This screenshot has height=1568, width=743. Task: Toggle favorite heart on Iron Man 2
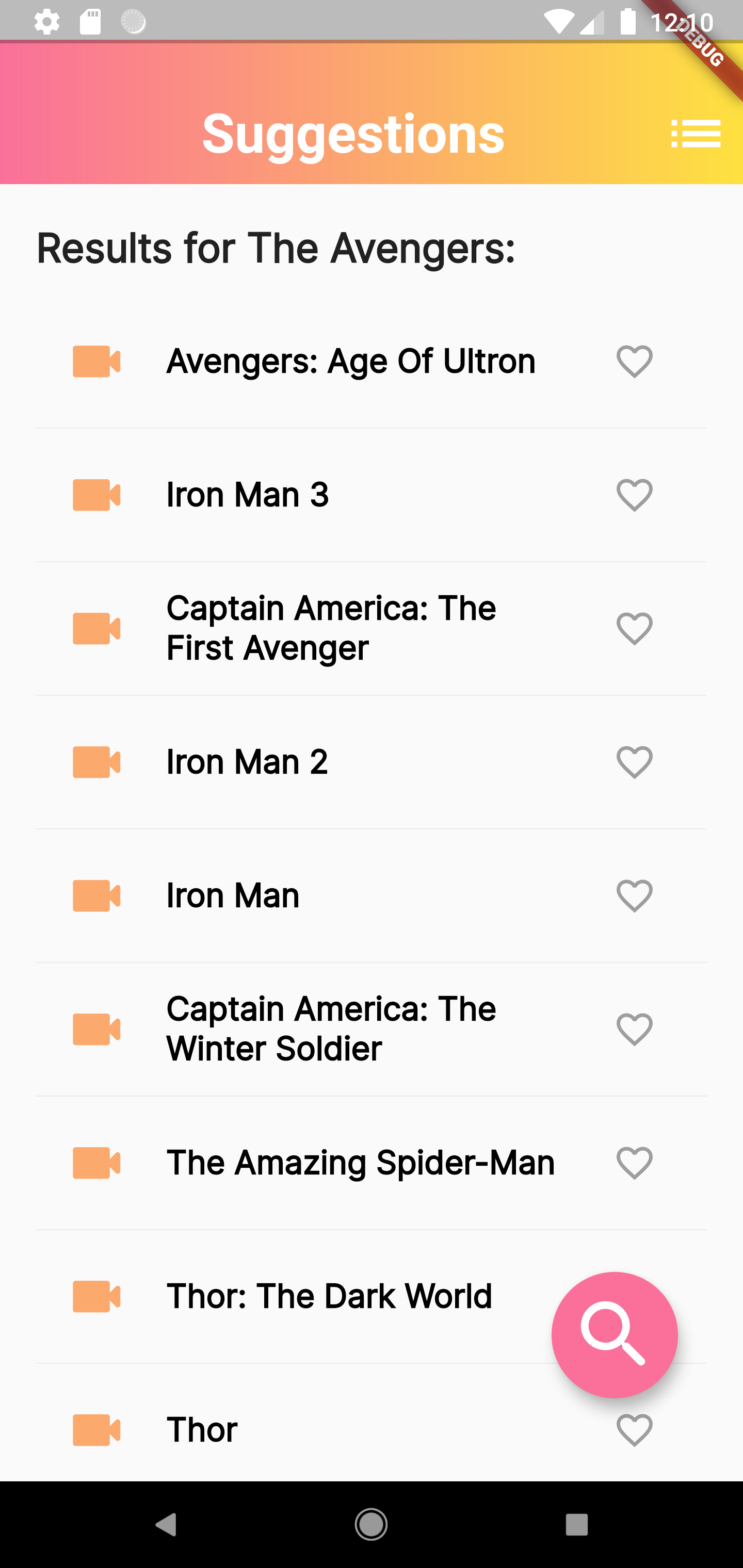(x=634, y=762)
